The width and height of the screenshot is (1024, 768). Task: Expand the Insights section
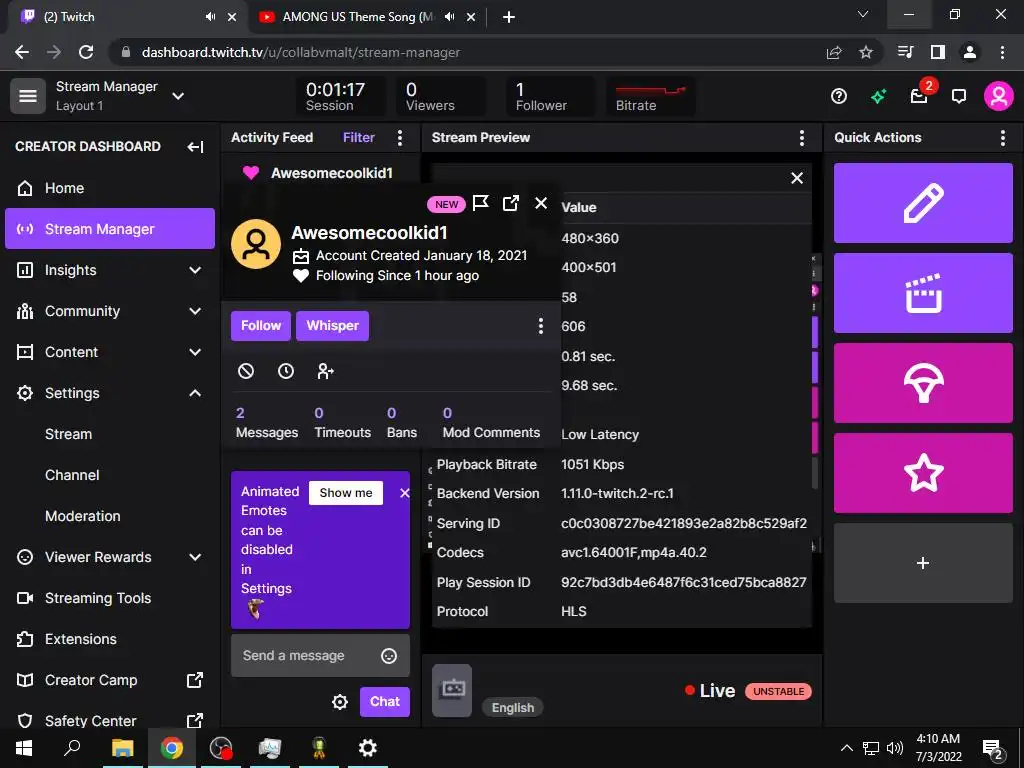tap(195, 270)
